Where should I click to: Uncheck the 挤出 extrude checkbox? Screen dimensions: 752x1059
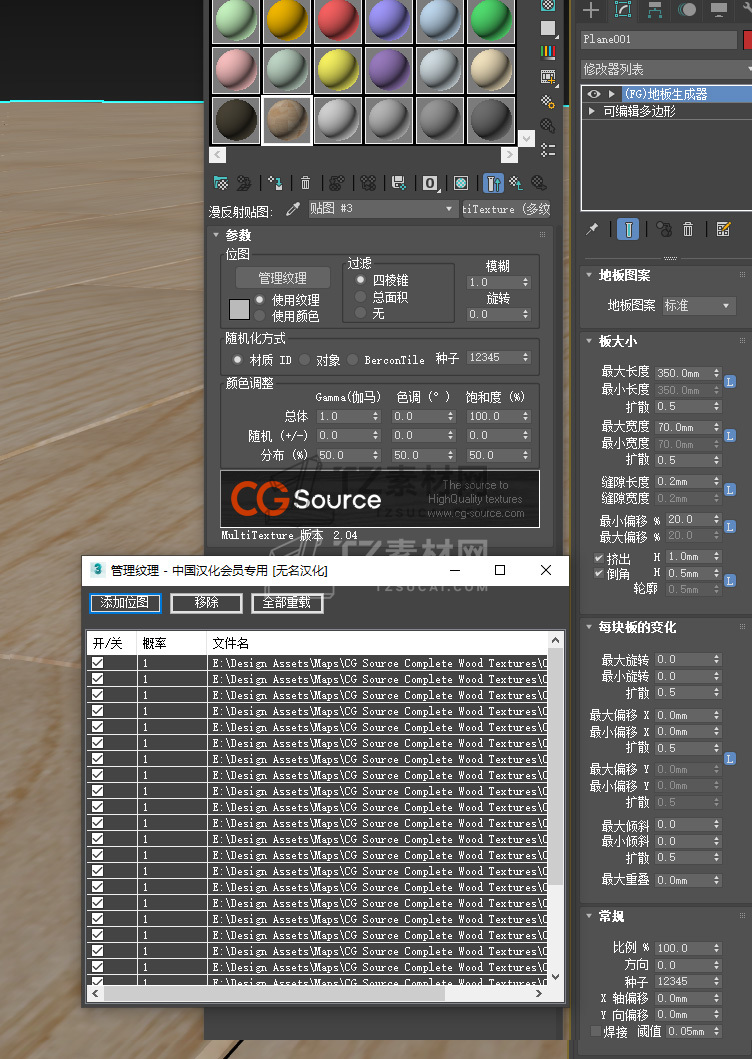599,558
